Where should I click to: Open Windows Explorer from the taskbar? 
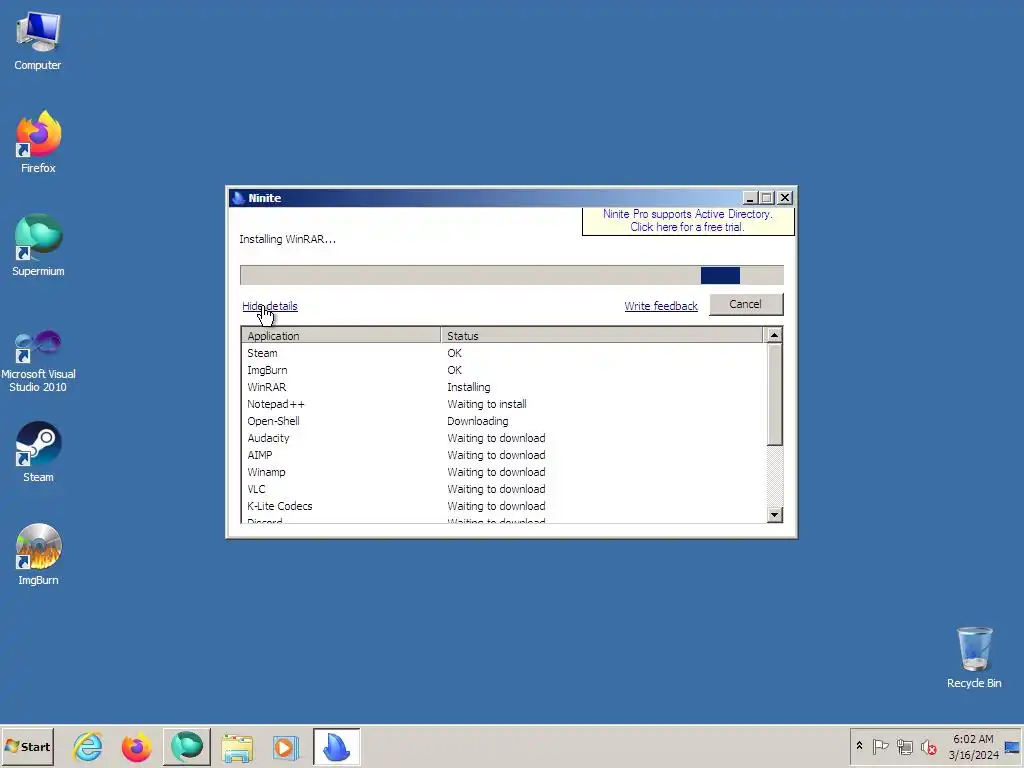click(236, 746)
